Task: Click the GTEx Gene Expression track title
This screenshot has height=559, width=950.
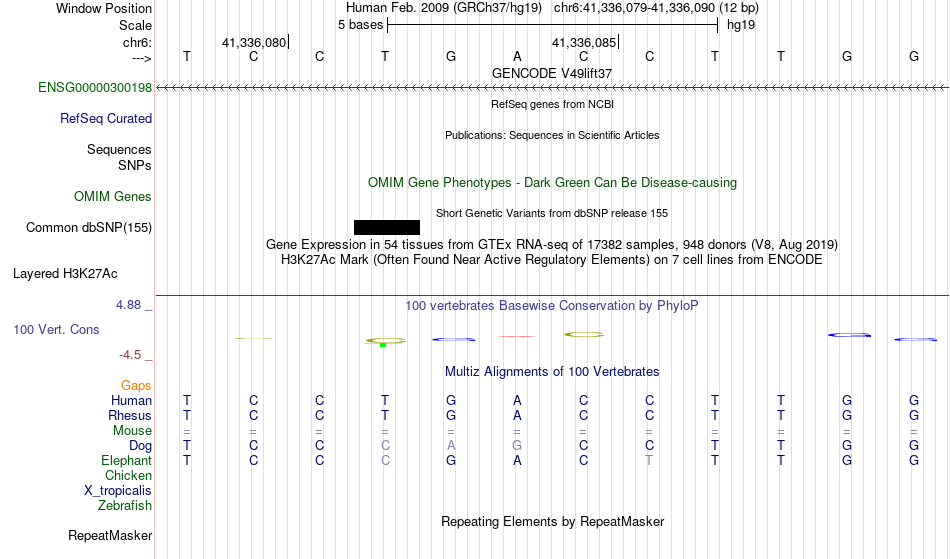Action: [x=552, y=245]
